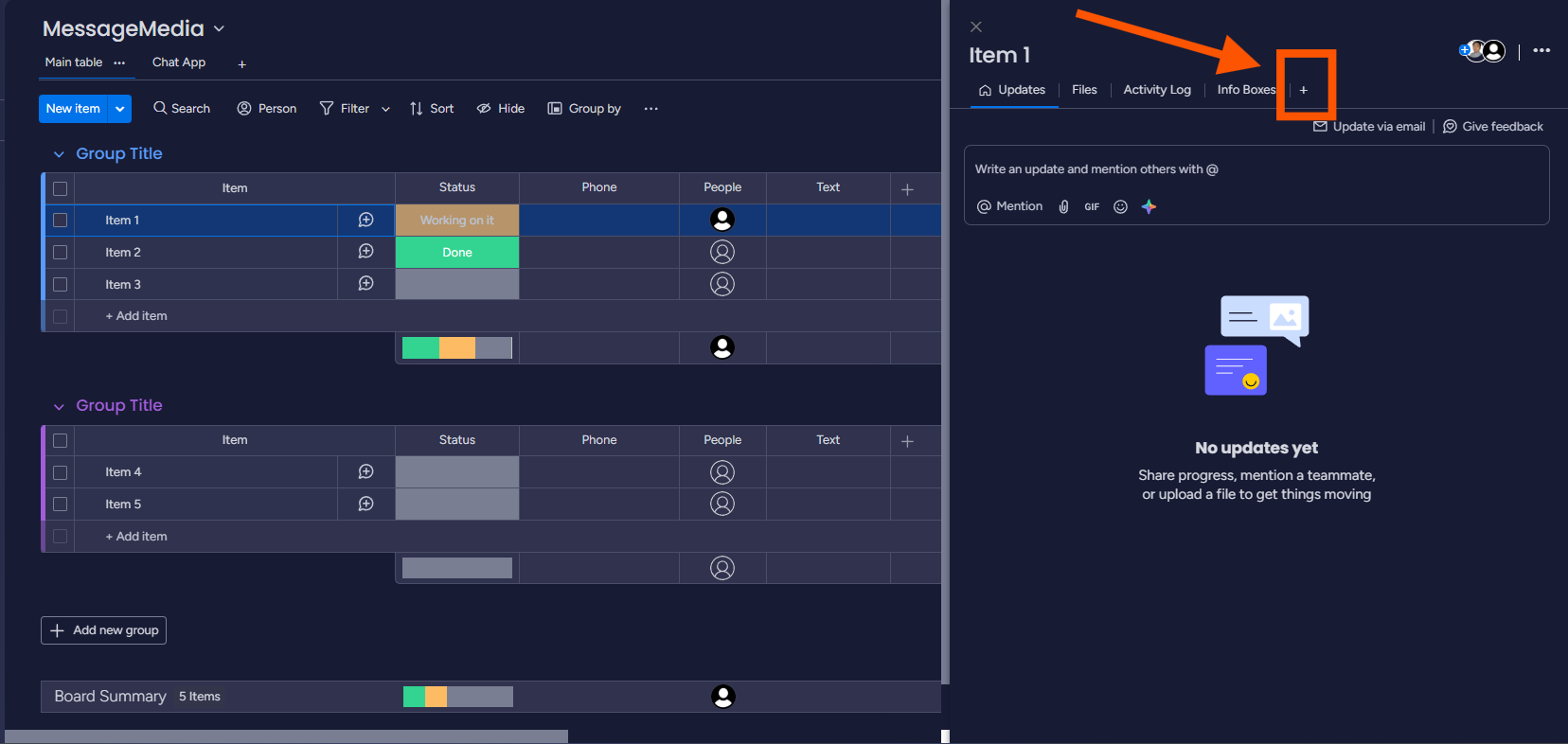Image resolution: width=1568 pixels, height=744 pixels.
Task: Open the Info Boxes tab
Action: [x=1246, y=90]
